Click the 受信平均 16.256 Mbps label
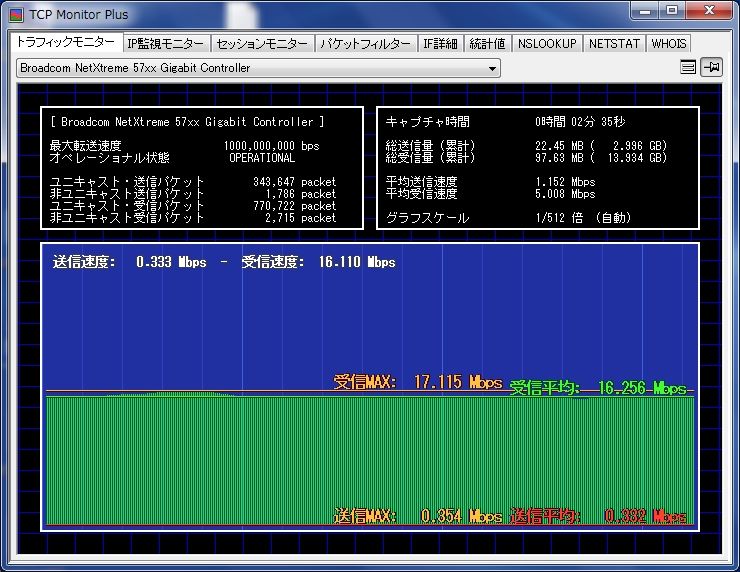Image resolution: width=740 pixels, height=572 pixels. tap(598, 388)
